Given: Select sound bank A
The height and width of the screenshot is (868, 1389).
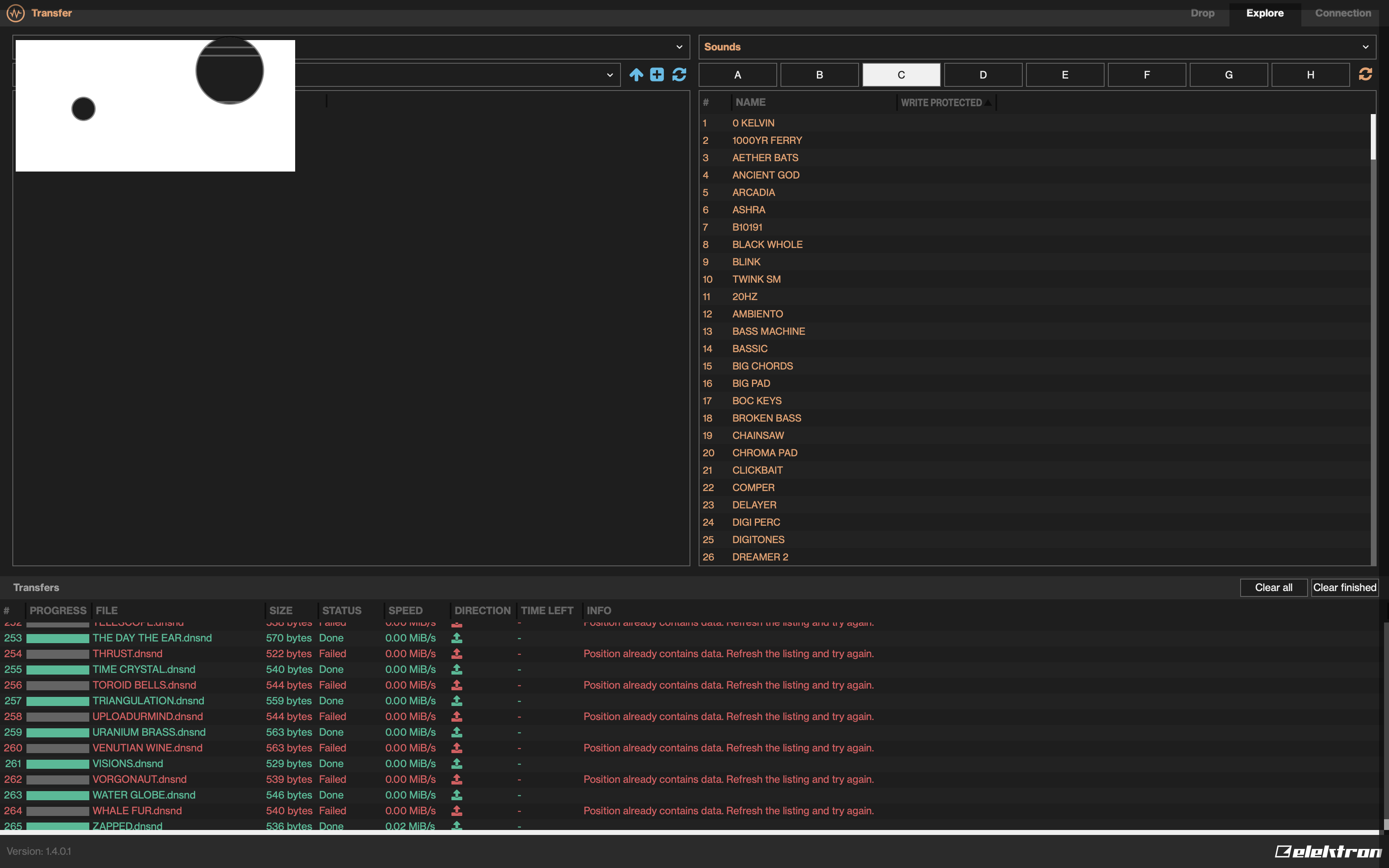Looking at the screenshot, I should [737, 75].
